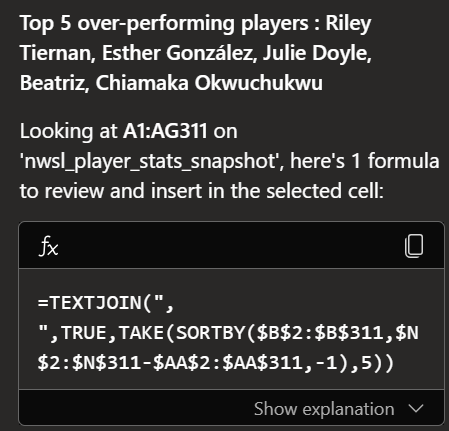This screenshot has height=431, width=449.
Task: Click the formula card header bar
Action: click(231, 246)
